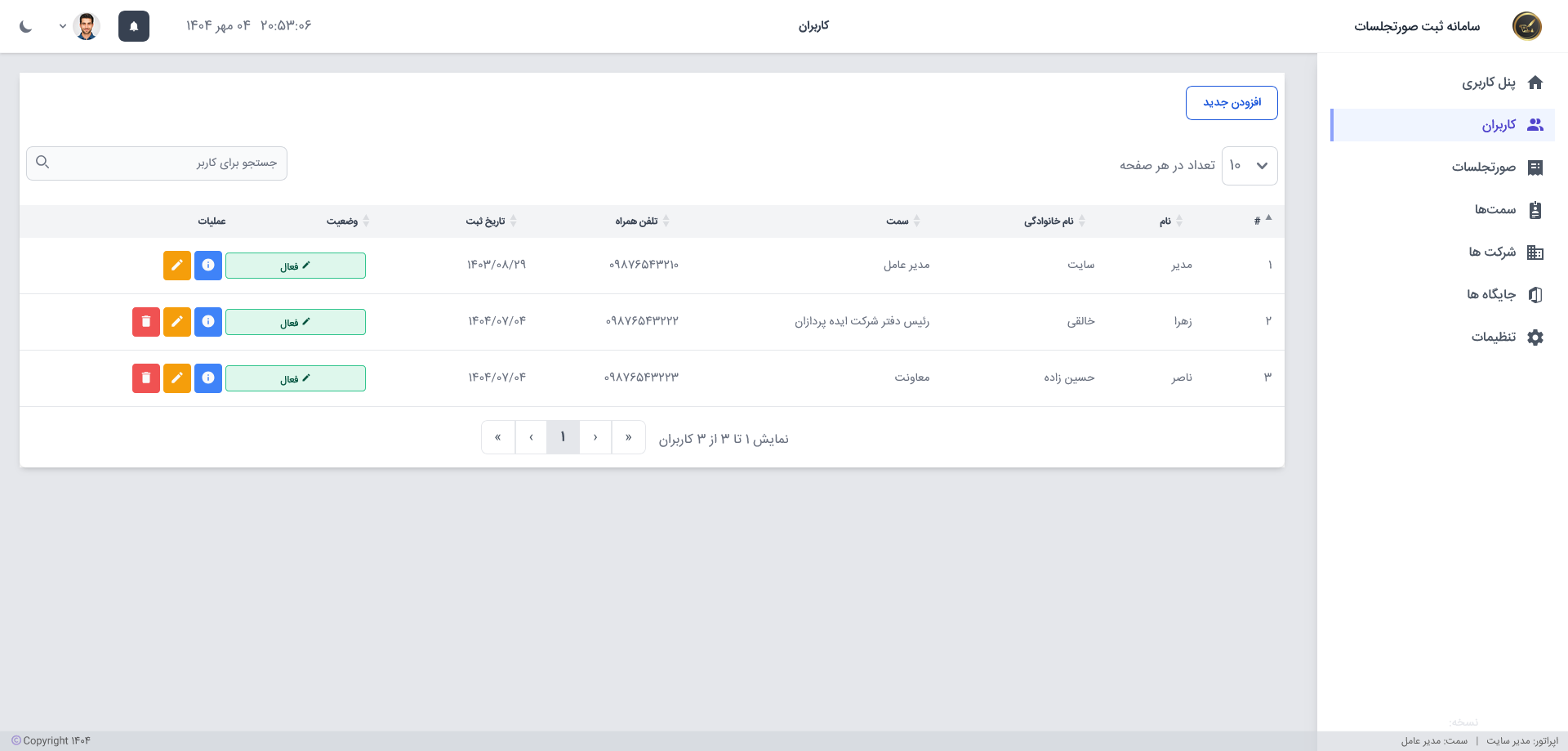Open شرکت ها in the sidebar
This screenshot has width=1568, height=751.
1492,253
